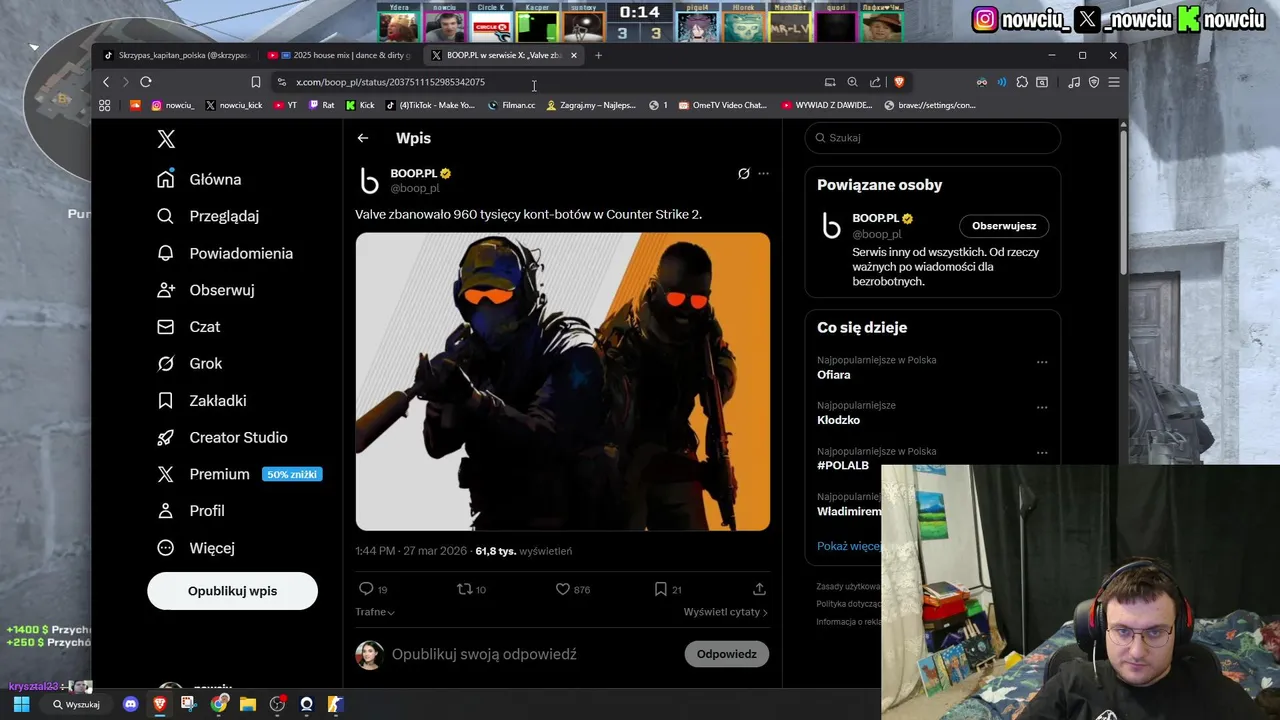This screenshot has height=720, width=1280.
Task: Open Creator Studio
Action: (x=222, y=437)
